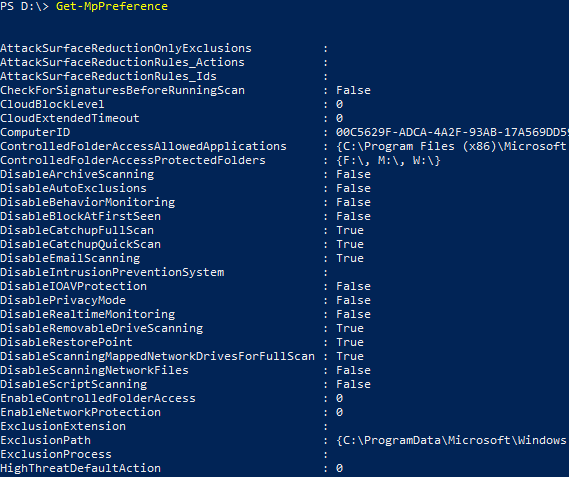Image resolution: width=569 pixels, height=477 pixels.
Task: Click the HighThreatDefaultAction zero value
Action: pyautogui.click(x=339, y=468)
